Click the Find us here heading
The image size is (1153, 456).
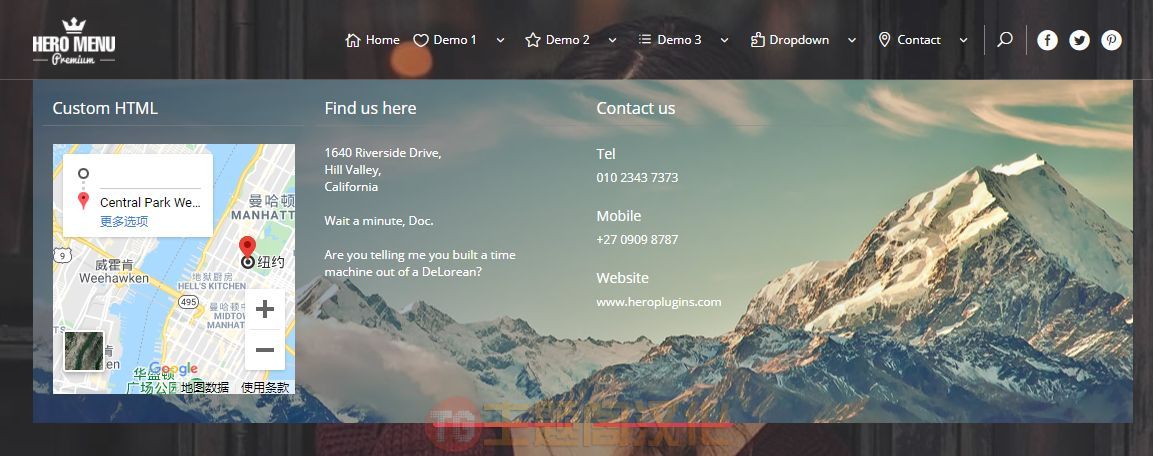click(371, 108)
